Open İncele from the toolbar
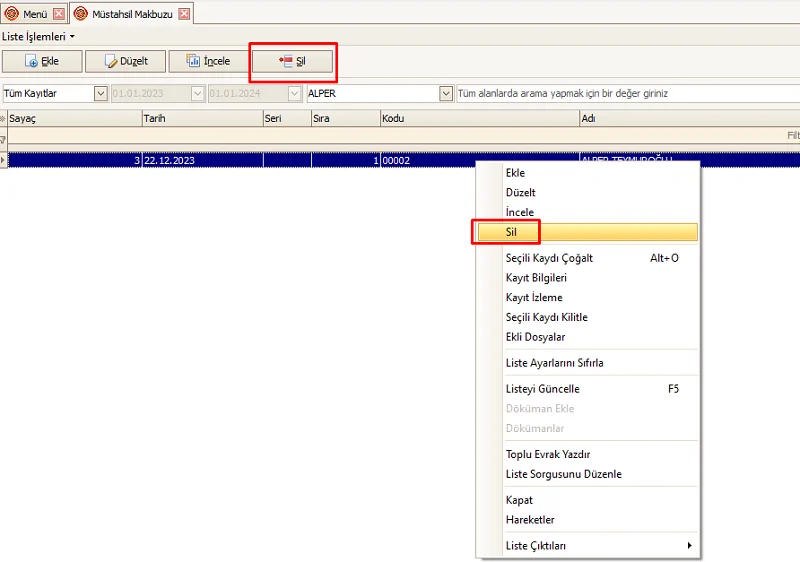The height and width of the screenshot is (562, 800). click(x=207, y=61)
